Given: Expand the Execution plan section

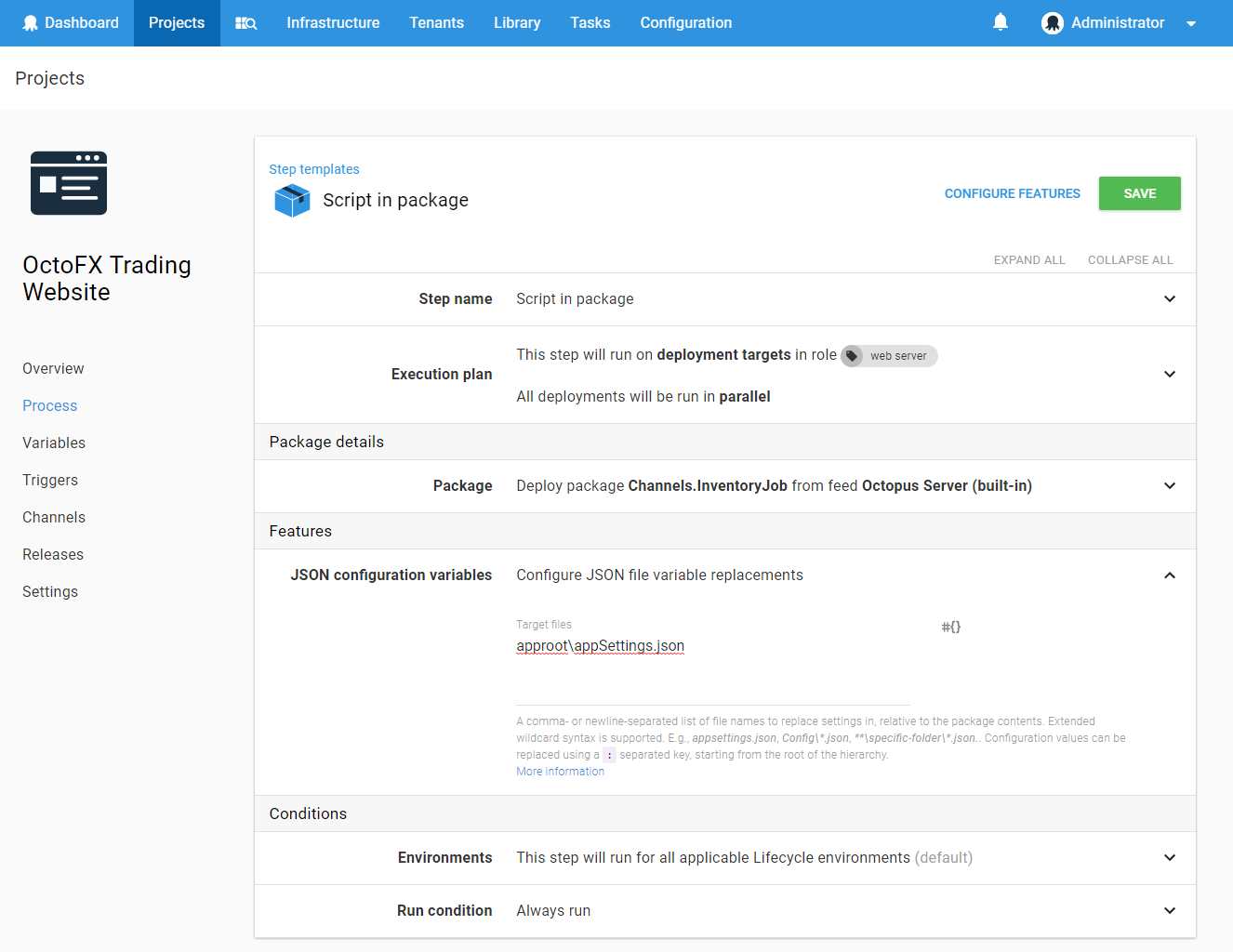Looking at the screenshot, I should point(1170,374).
